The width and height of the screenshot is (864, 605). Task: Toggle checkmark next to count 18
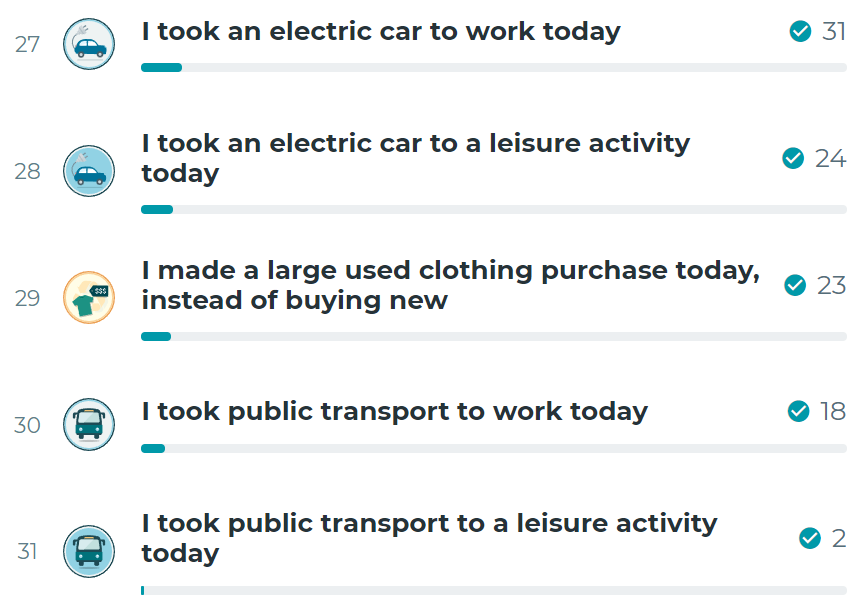(x=798, y=411)
